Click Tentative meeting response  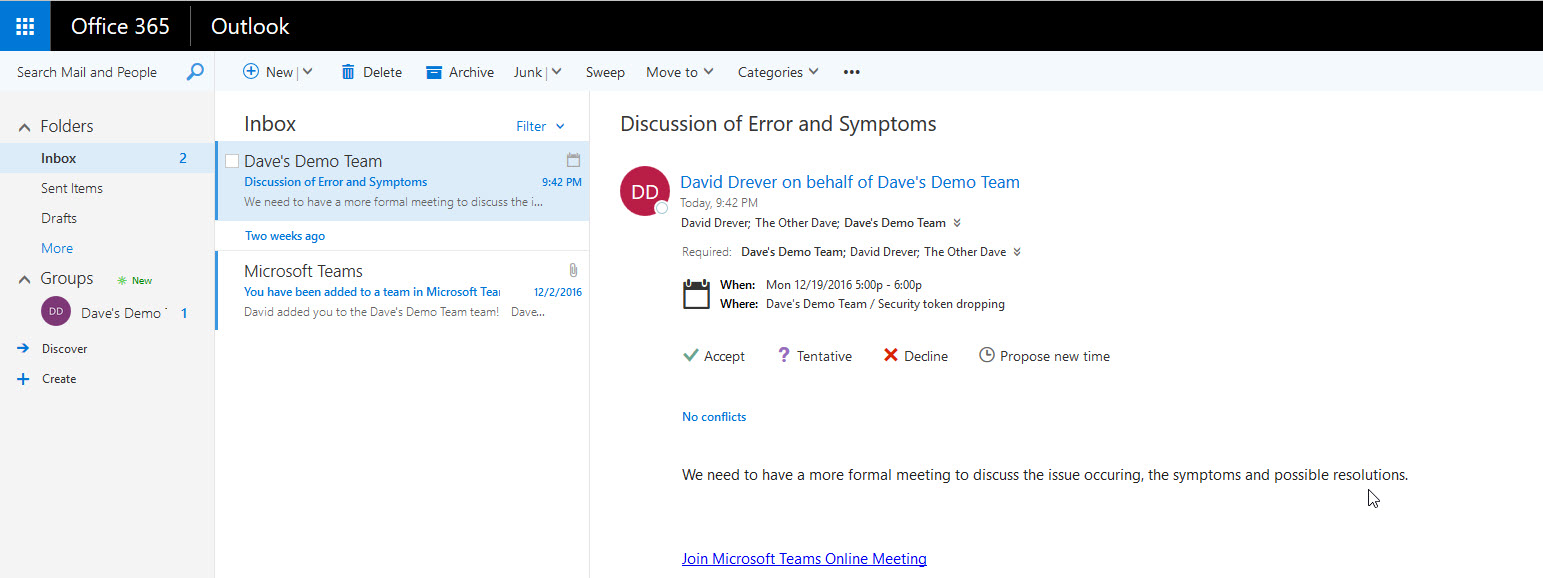click(815, 356)
